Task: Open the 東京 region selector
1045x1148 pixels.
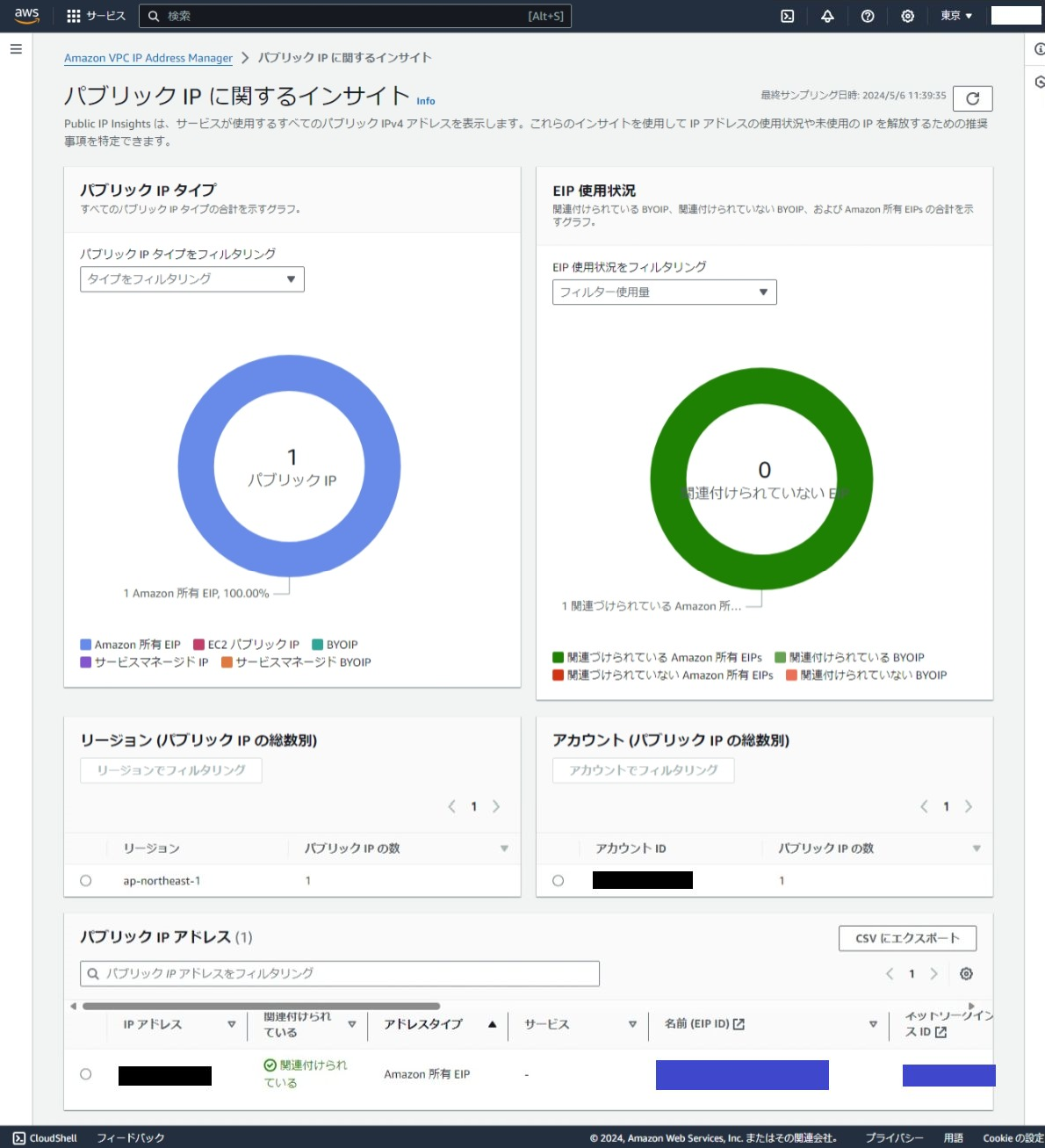Action: [x=956, y=16]
